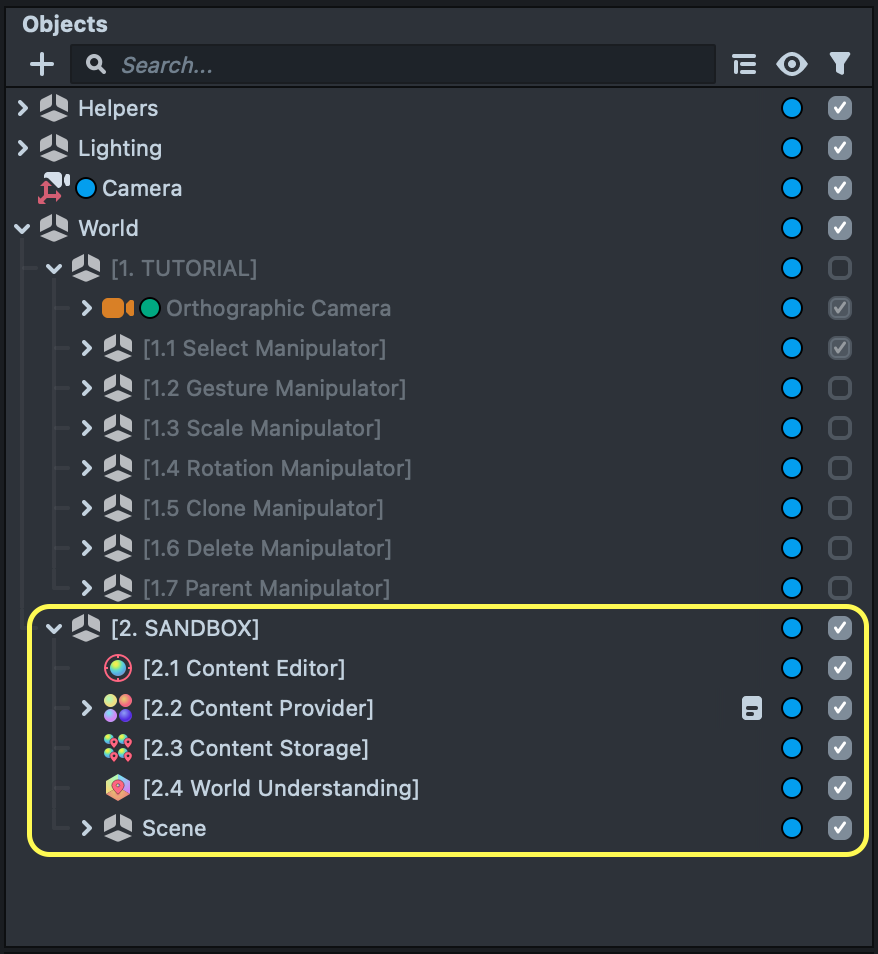878x954 pixels.
Task: Uncheck the Helpers enabled checkbox
Action: point(840,108)
